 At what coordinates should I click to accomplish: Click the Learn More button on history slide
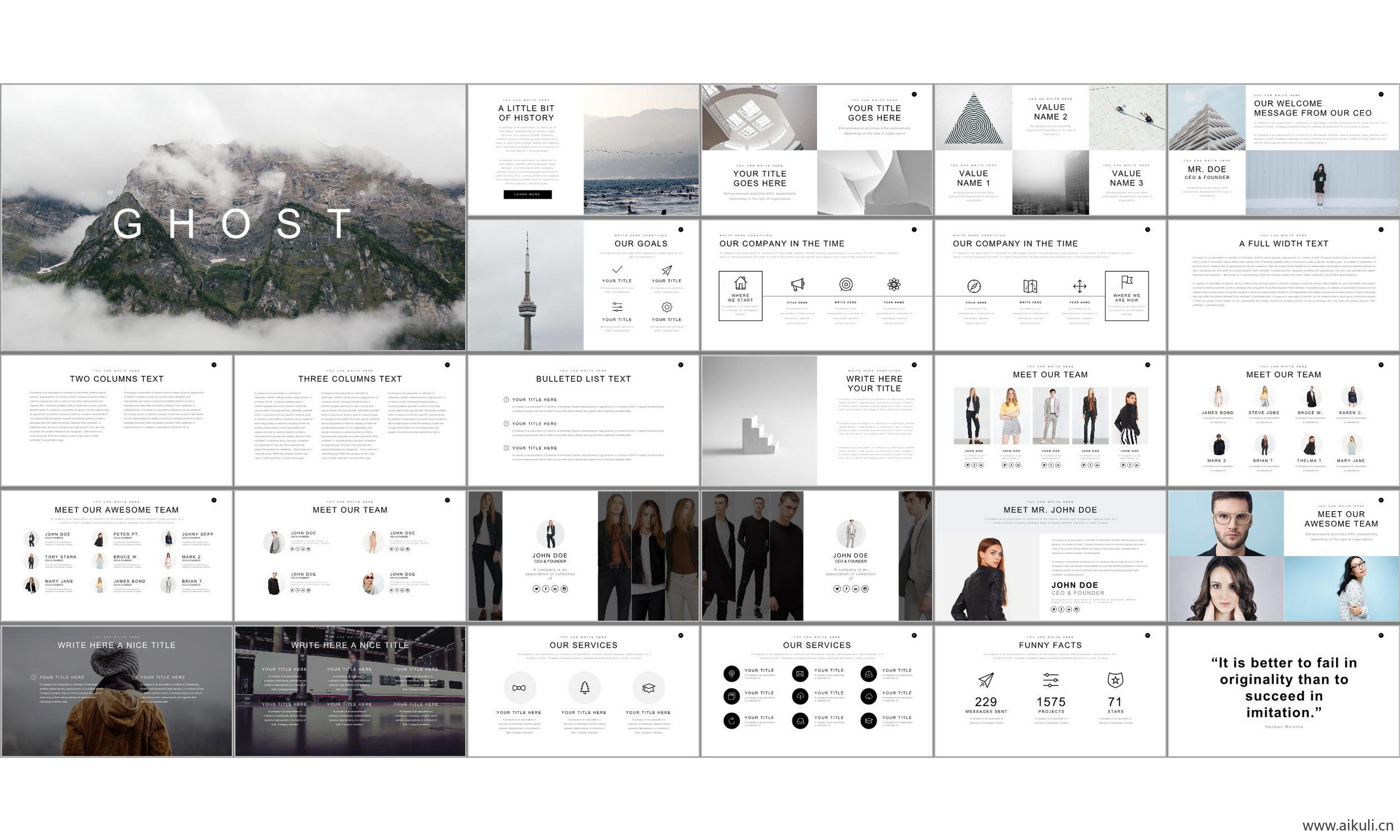(x=528, y=194)
